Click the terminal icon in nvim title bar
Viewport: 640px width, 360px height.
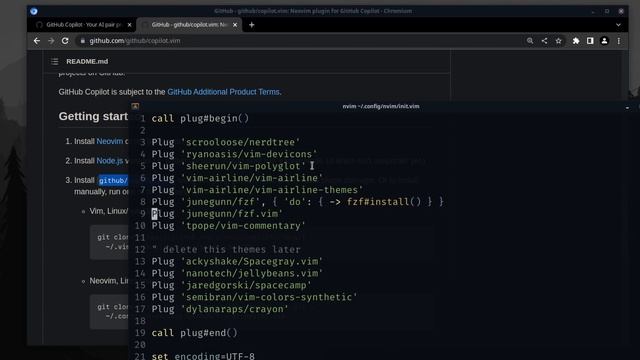[x=136, y=106]
